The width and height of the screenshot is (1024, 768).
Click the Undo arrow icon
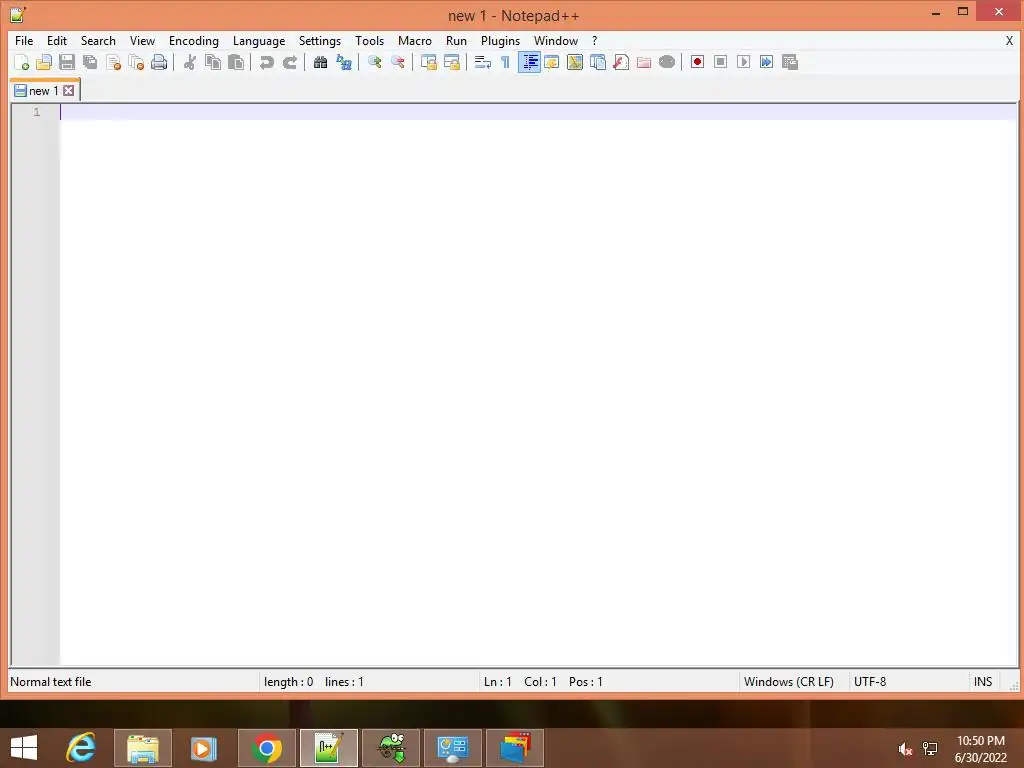pos(266,62)
